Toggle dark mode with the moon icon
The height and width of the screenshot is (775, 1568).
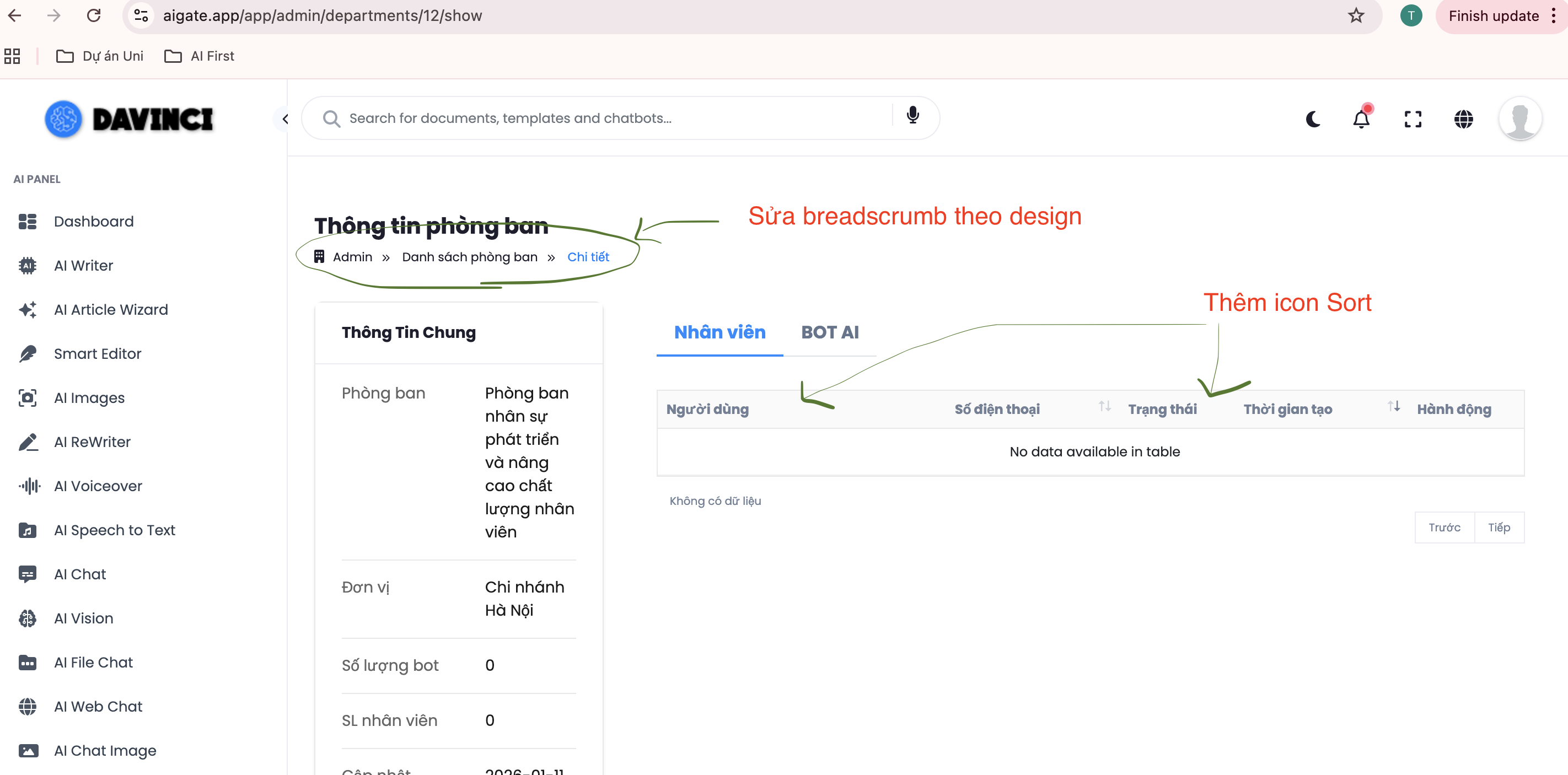[1313, 119]
